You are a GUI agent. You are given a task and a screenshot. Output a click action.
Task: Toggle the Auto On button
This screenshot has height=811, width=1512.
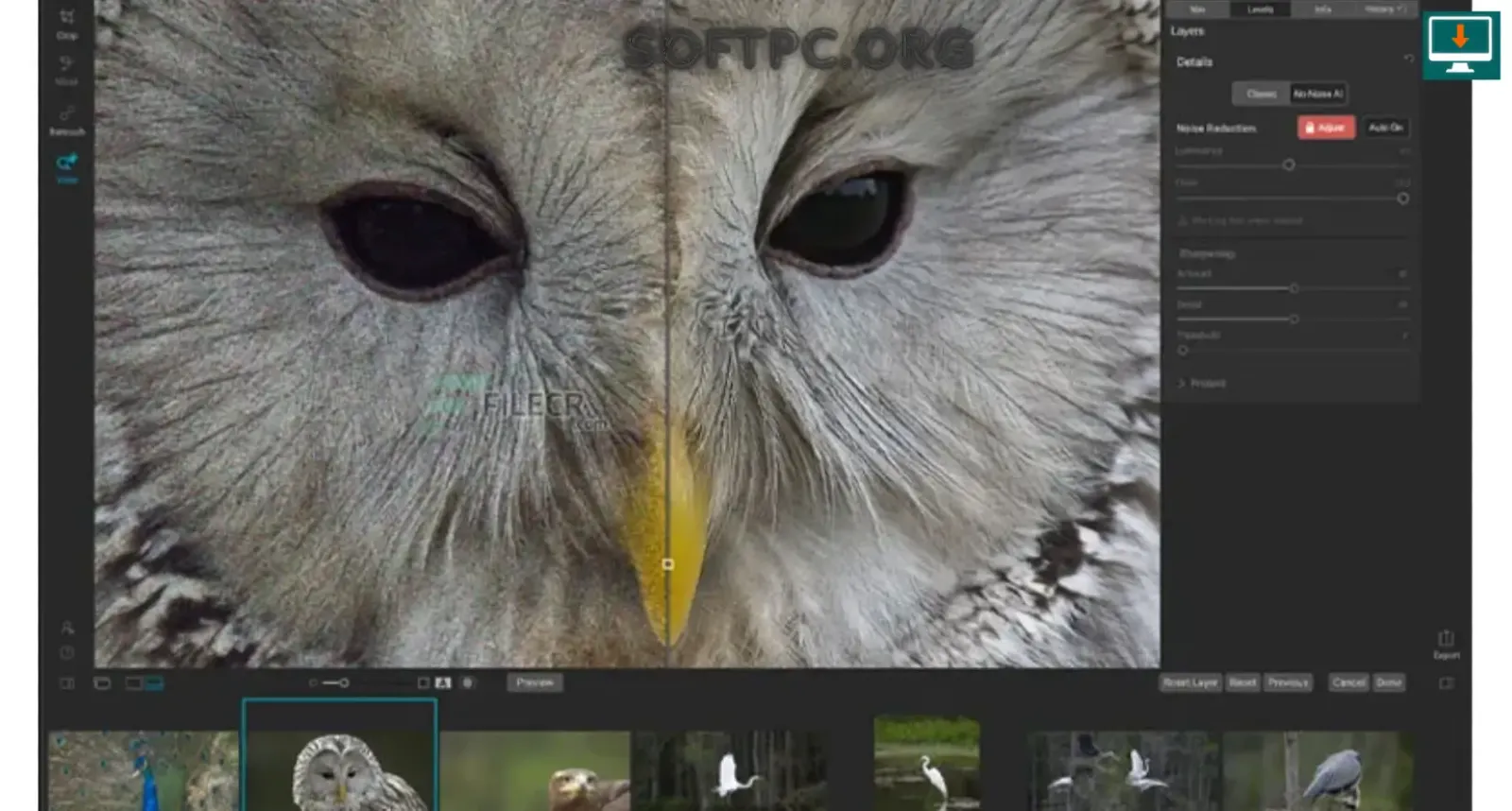coord(1385,127)
